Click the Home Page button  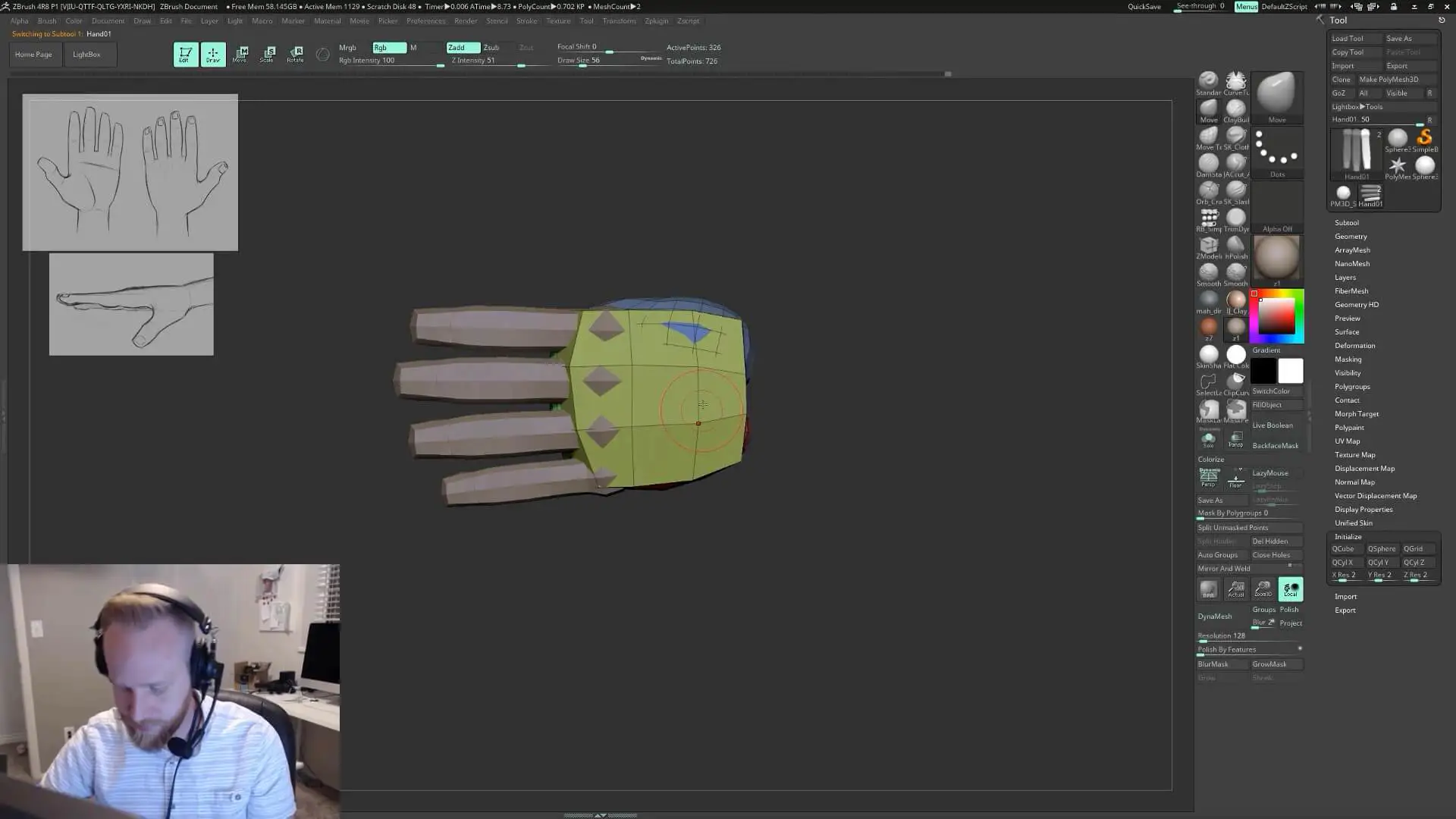click(34, 55)
